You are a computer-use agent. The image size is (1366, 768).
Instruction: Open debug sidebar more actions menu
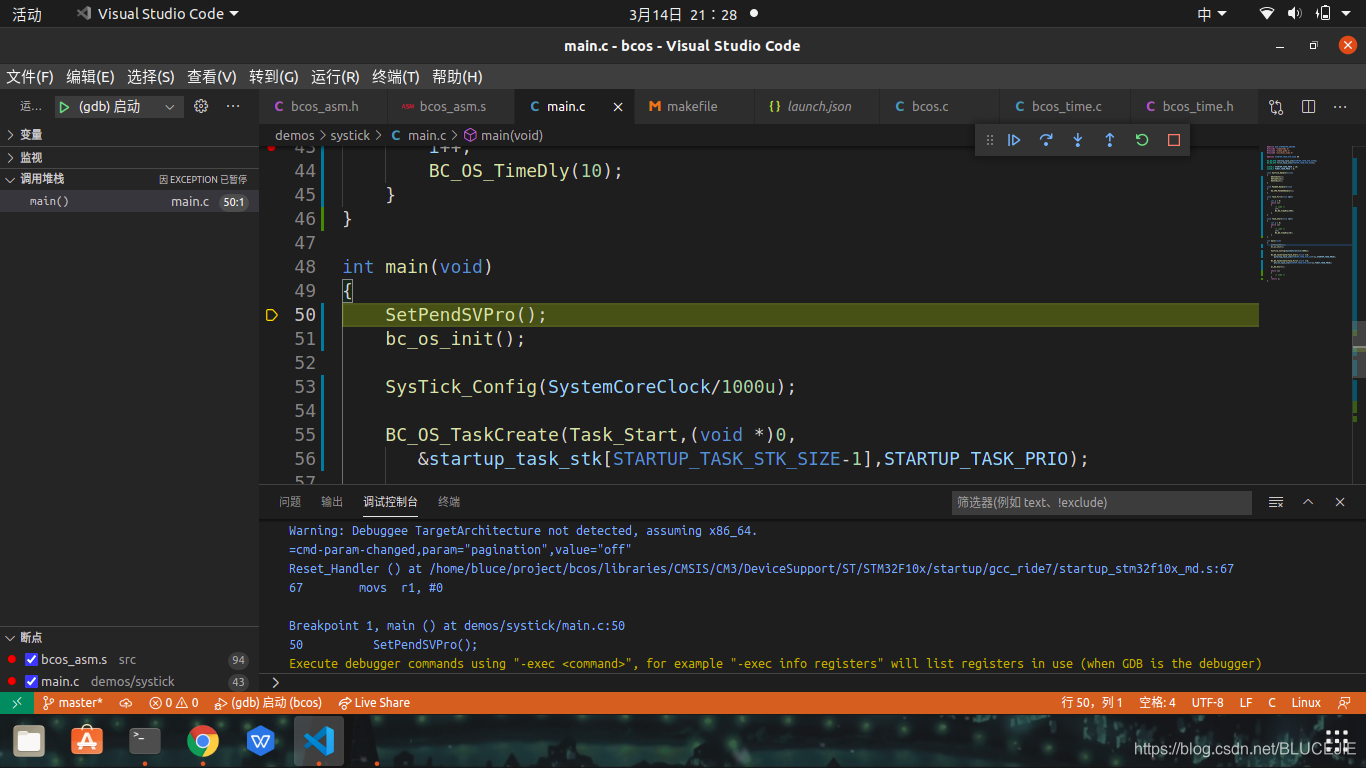coord(233,106)
